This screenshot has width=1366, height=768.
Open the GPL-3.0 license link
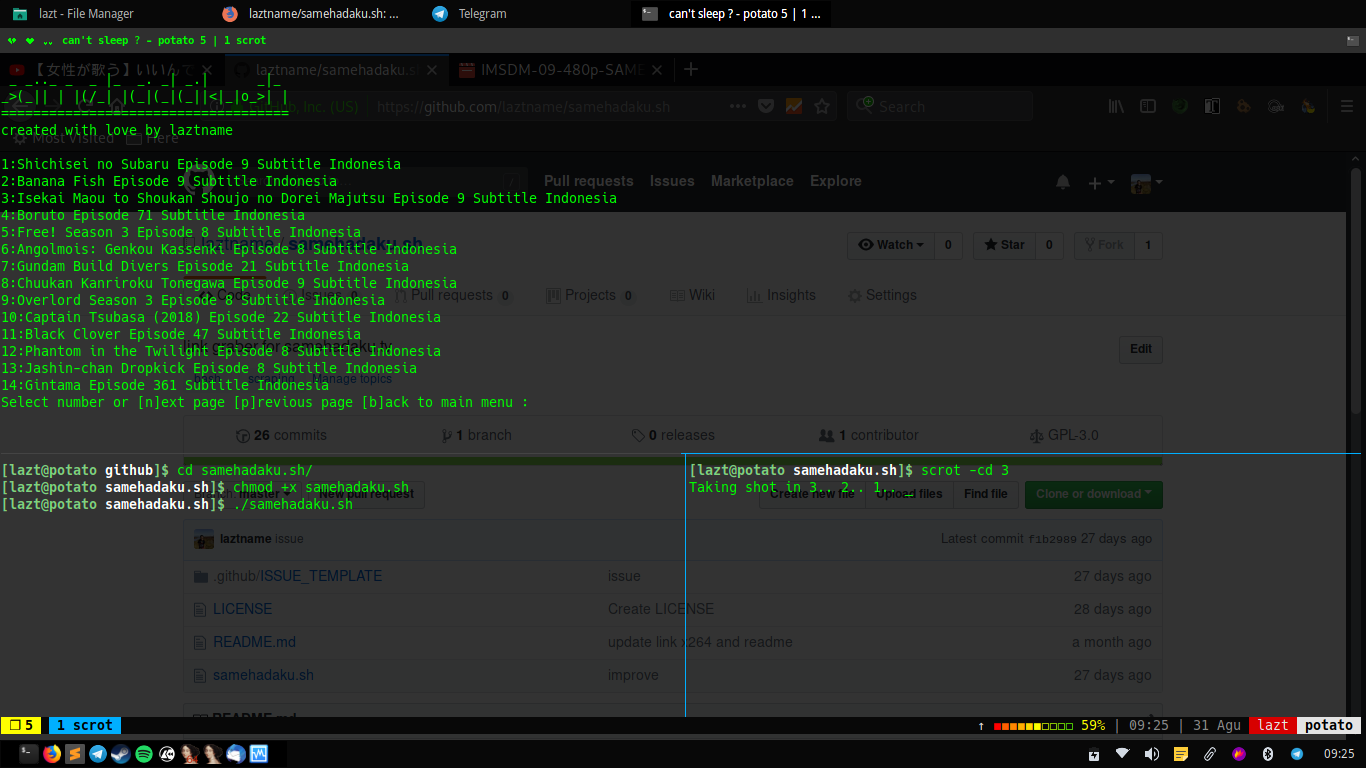coord(1064,435)
